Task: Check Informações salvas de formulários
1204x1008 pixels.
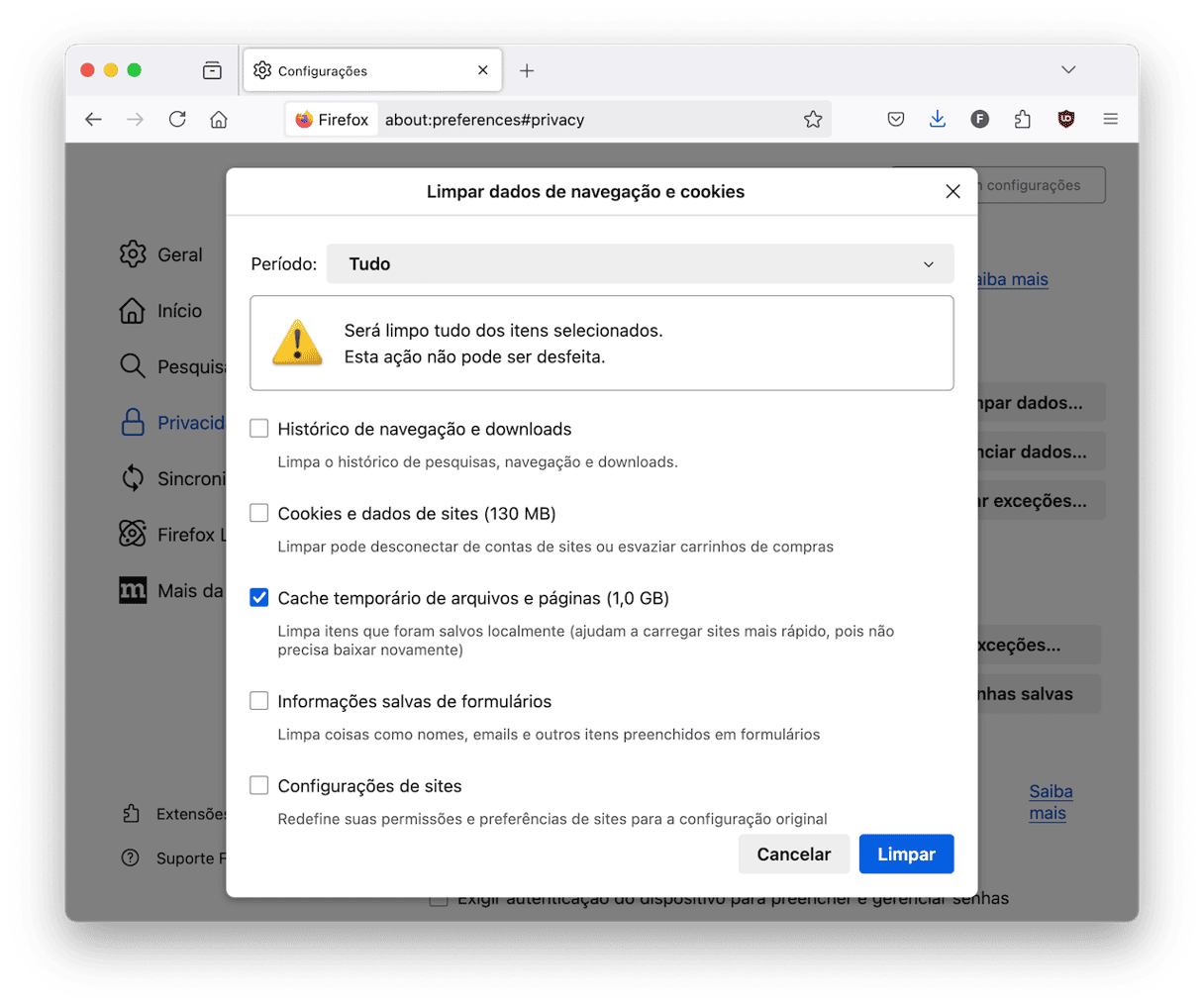Action: tap(259, 701)
